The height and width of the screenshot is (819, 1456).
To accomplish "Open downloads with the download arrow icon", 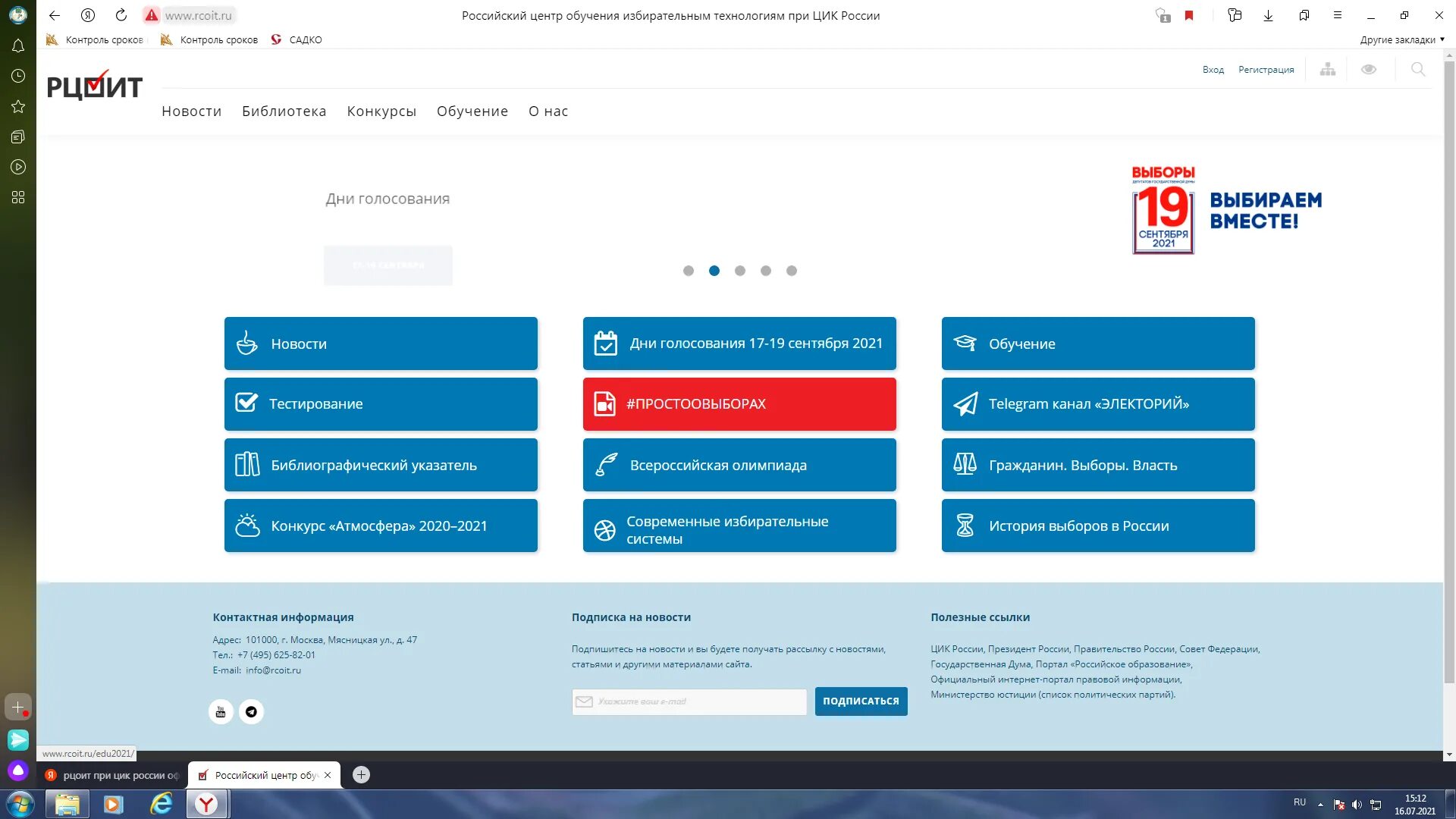I will [x=1268, y=15].
